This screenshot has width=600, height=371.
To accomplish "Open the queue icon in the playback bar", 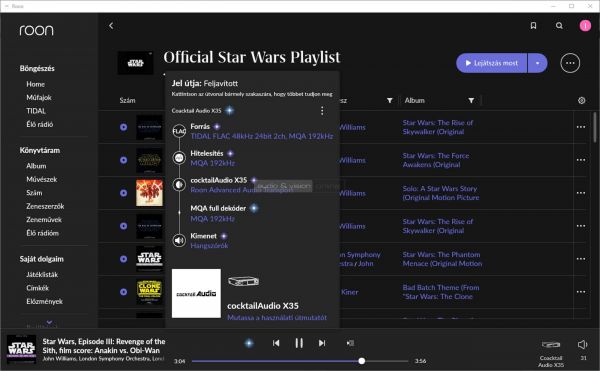I will click(350, 343).
